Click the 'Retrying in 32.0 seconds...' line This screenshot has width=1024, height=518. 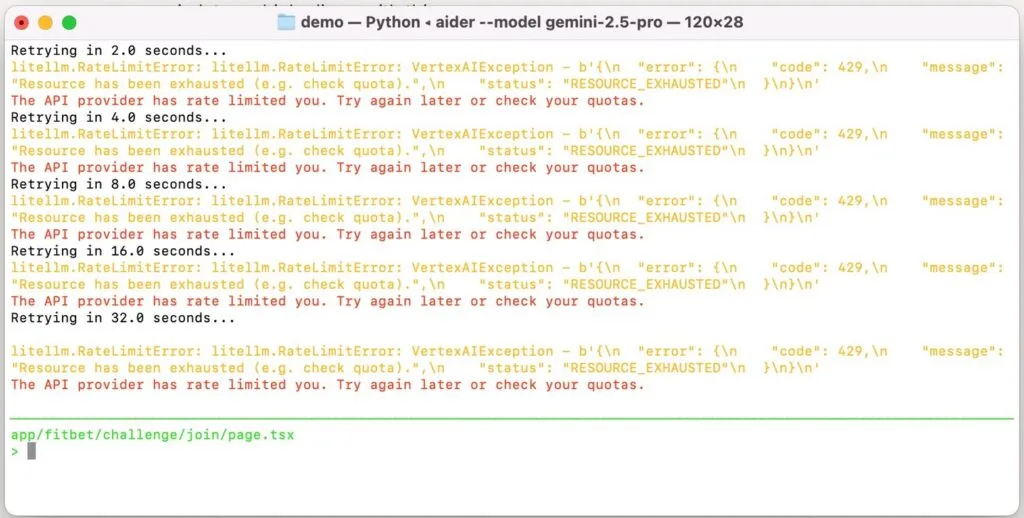122,318
